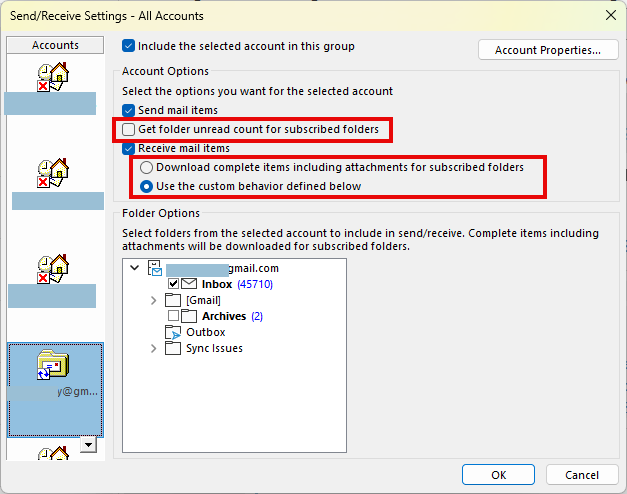Click the Archives folder icon
627x494 pixels.
pos(190,316)
